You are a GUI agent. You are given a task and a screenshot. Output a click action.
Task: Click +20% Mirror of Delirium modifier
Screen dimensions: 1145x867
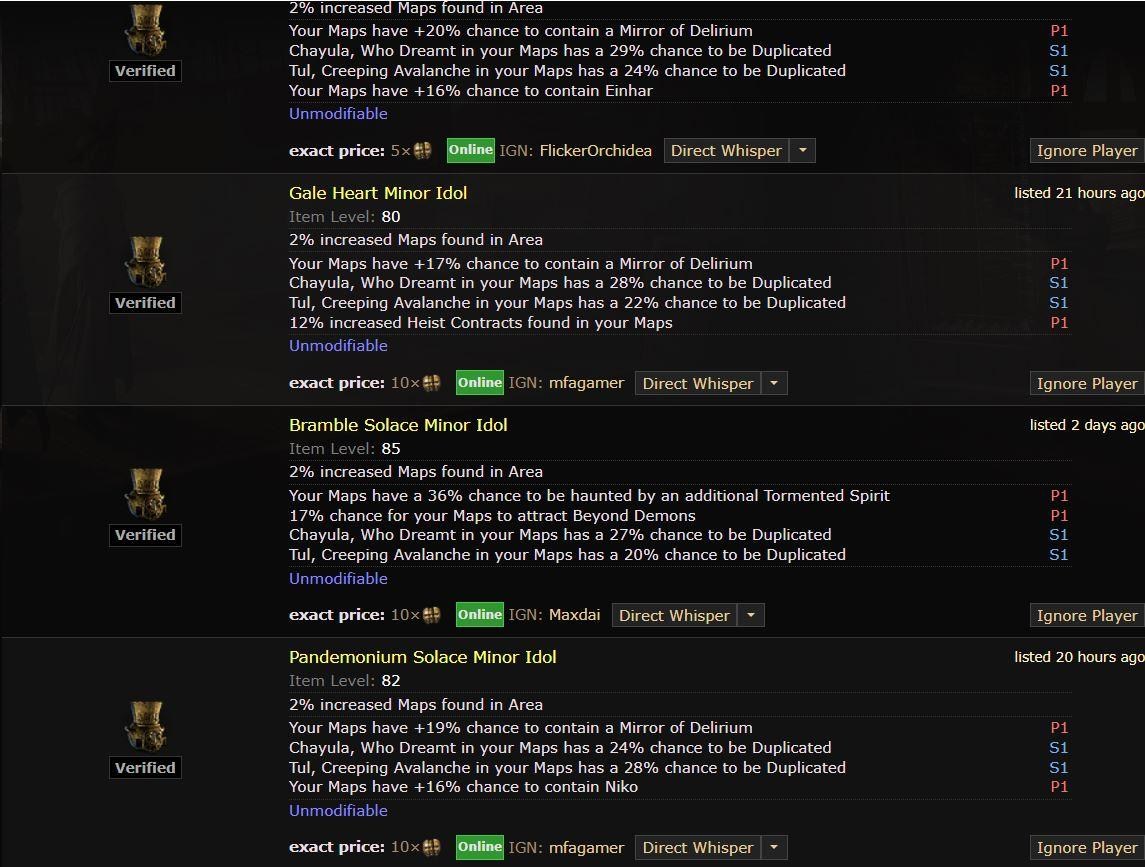coord(521,31)
